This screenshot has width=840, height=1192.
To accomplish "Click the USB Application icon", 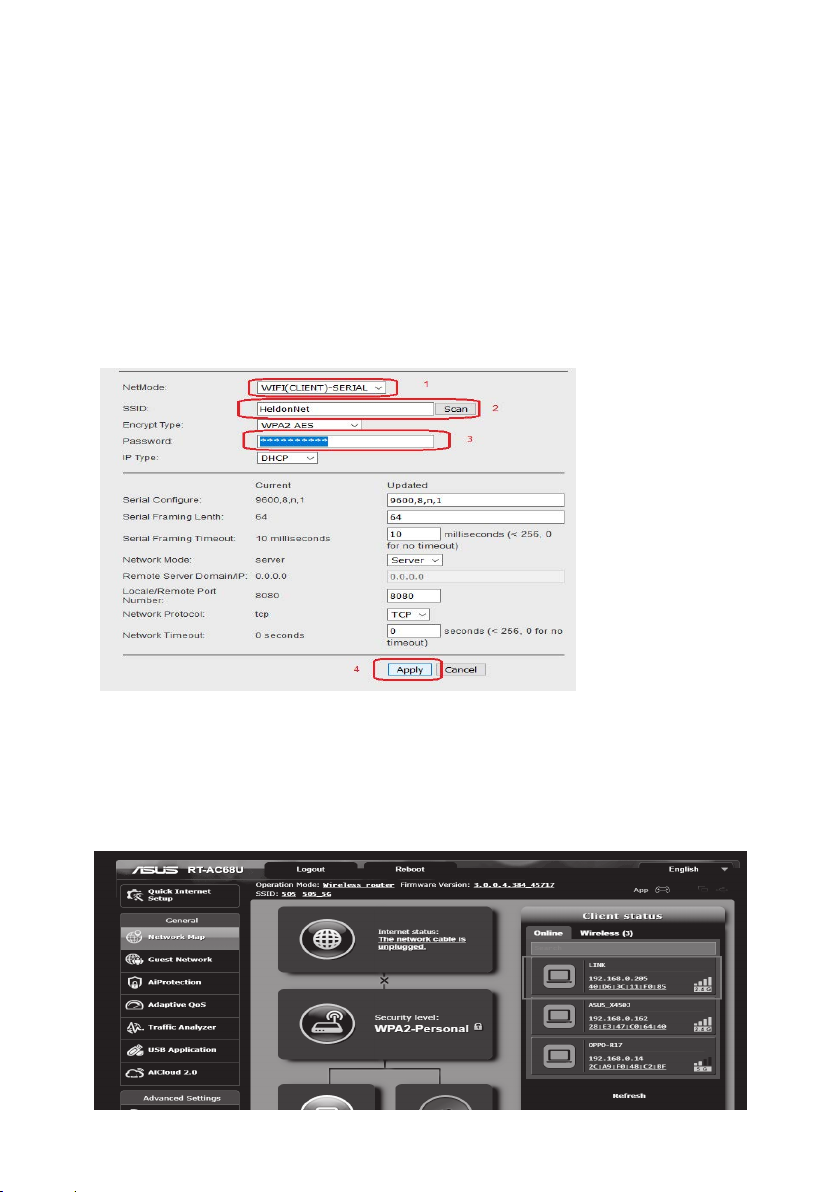I will (135, 1050).
